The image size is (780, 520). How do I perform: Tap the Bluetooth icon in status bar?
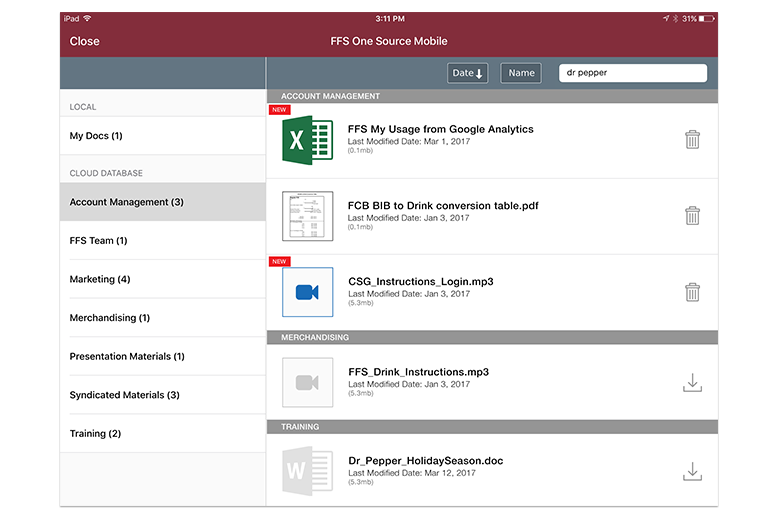tap(675, 19)
